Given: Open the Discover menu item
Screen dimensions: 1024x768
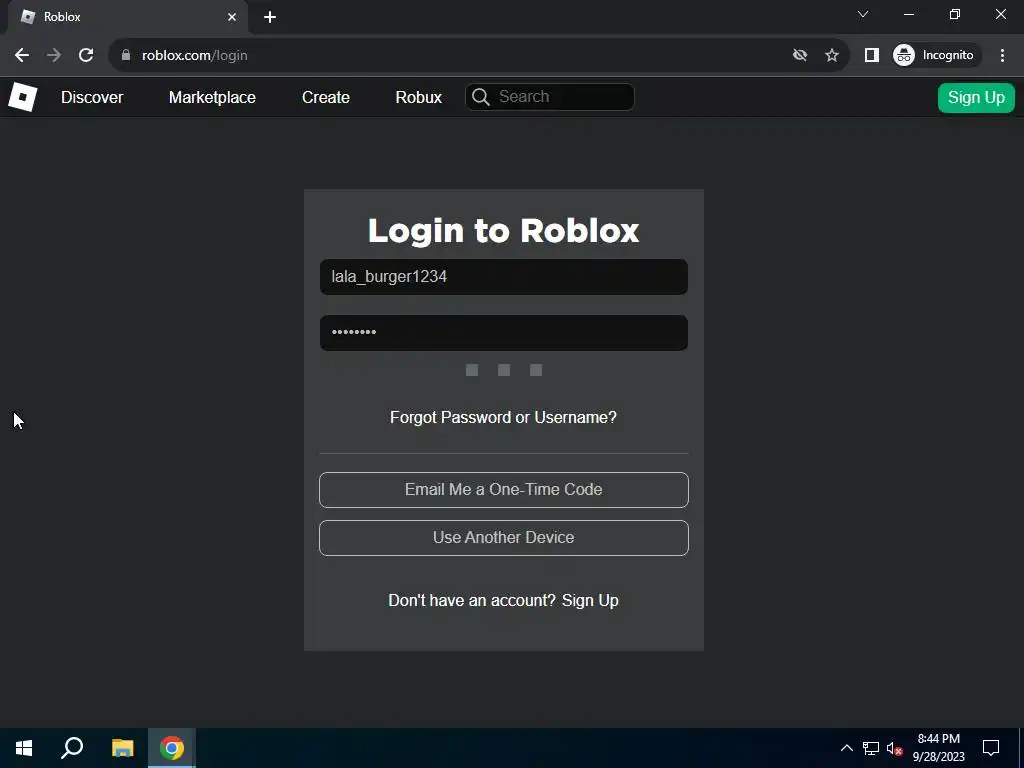Looking at the screenshot, I should [92, 97].
